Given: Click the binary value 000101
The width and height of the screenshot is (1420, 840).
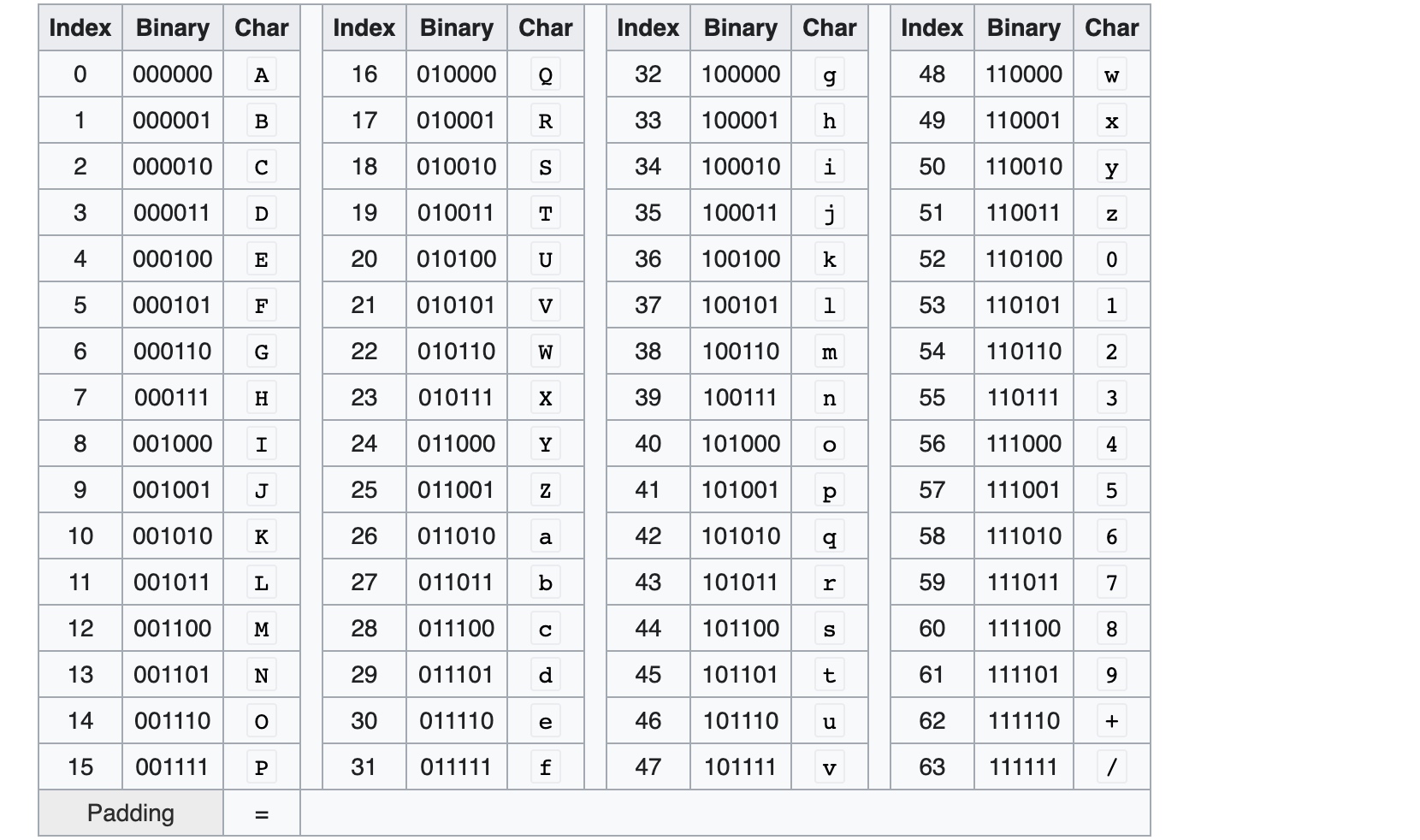Looking at the screenshot, I should click(173, 305).
